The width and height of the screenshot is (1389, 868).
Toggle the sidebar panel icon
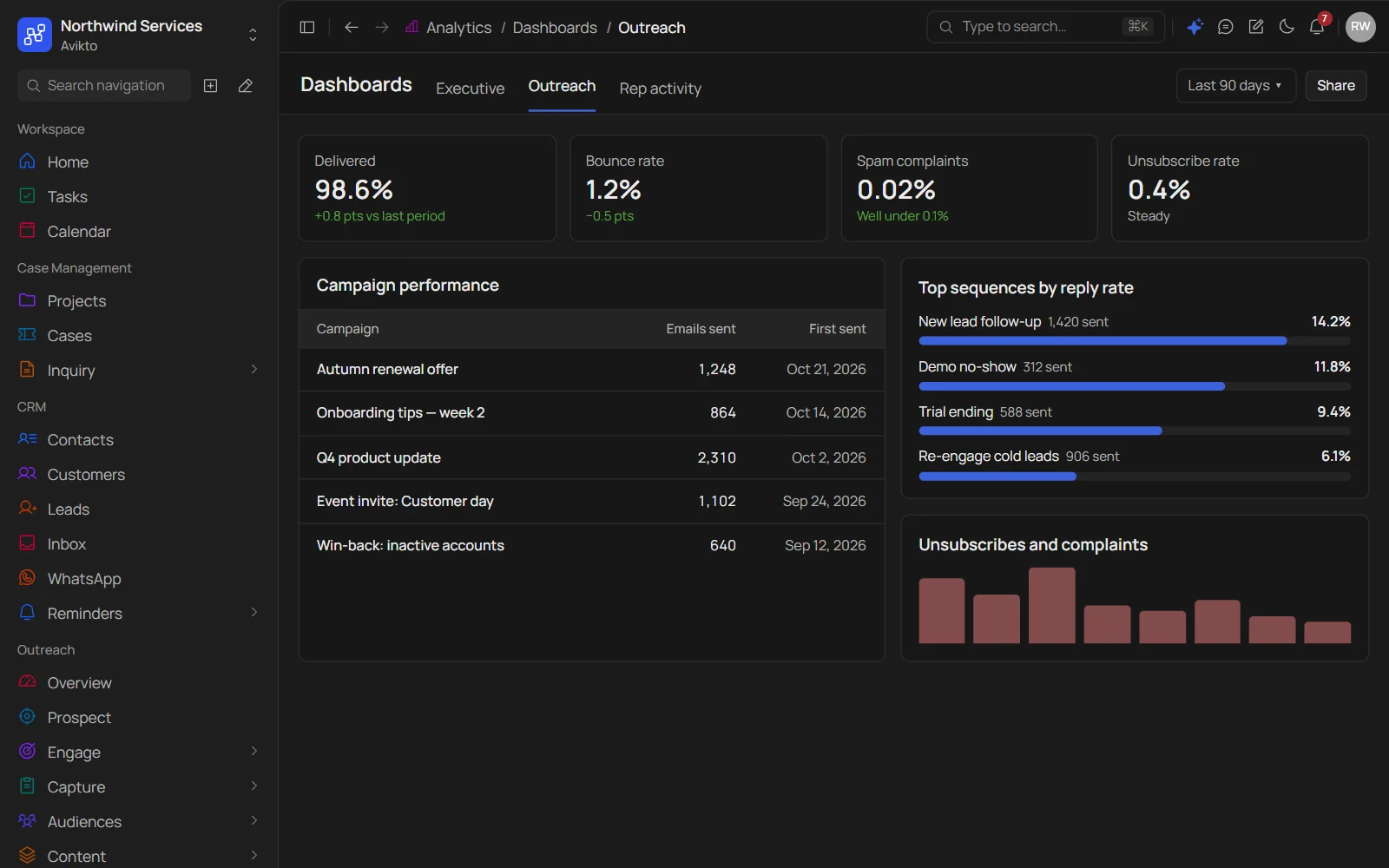pyautogui.click(x=306, y=27)
